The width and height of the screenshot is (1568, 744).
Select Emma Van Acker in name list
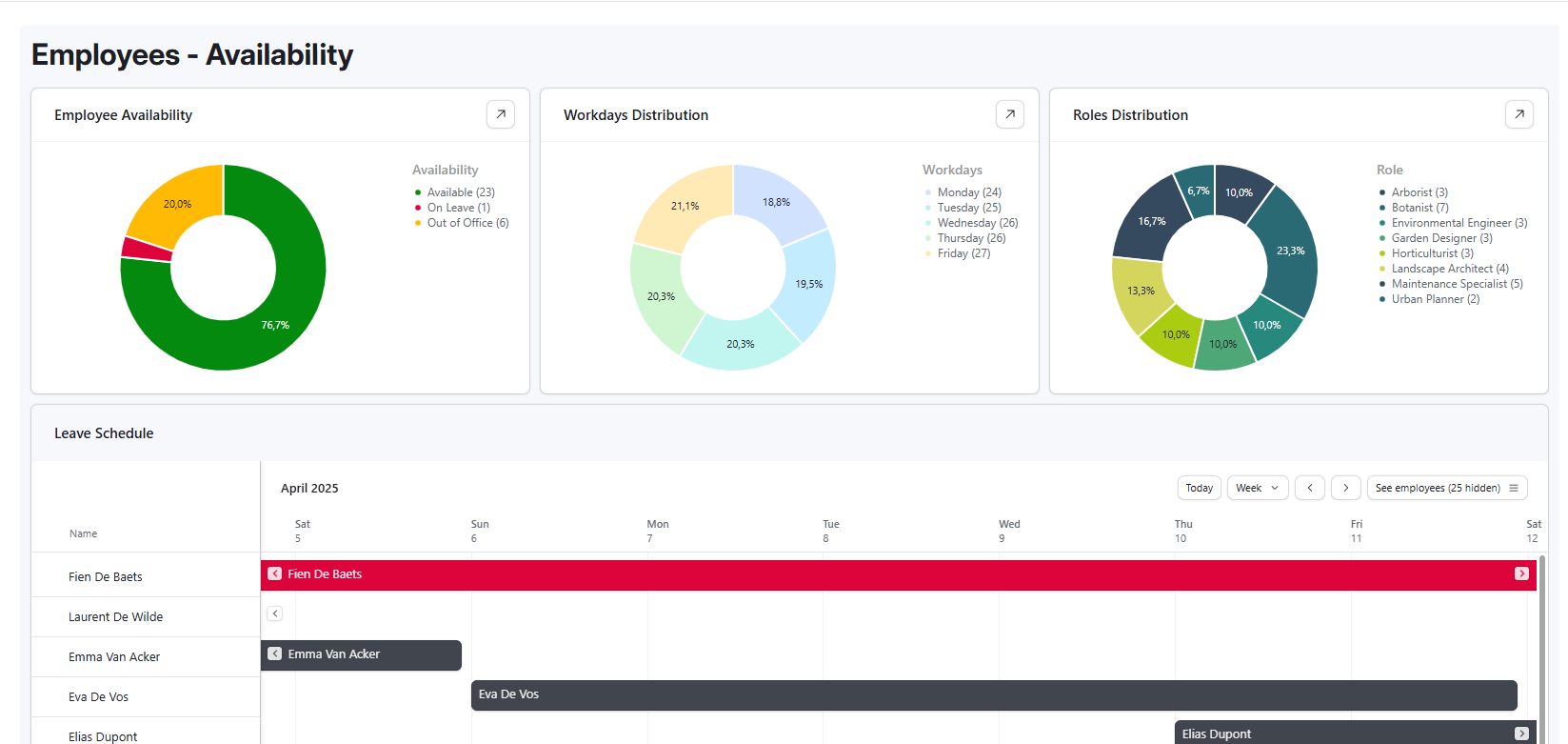coord(114,656)
